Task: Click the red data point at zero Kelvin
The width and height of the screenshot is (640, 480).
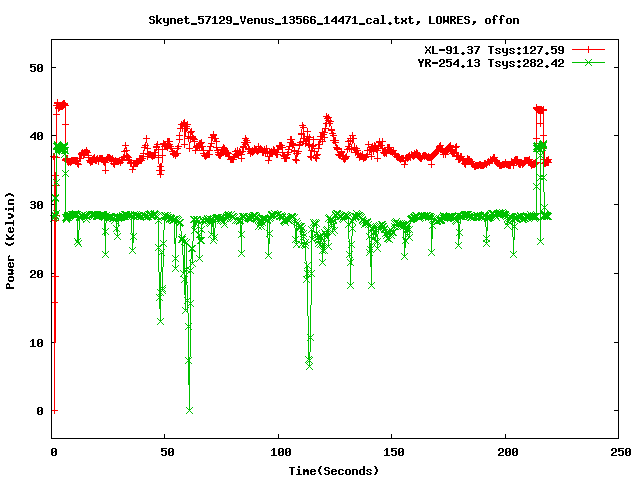Action: coord(54,411)
